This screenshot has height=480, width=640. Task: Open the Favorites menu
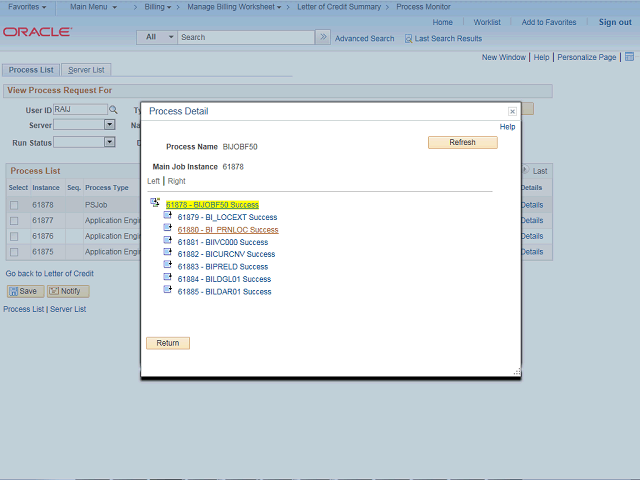27,7
